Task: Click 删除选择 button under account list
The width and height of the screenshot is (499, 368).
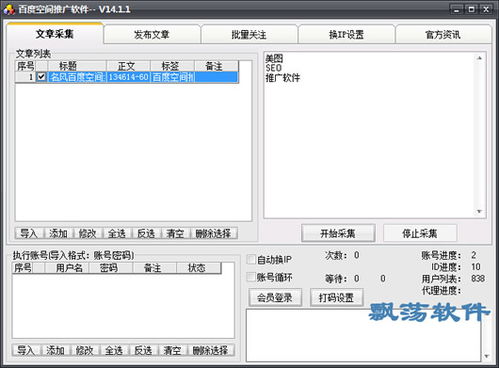Action: [211, 350]
